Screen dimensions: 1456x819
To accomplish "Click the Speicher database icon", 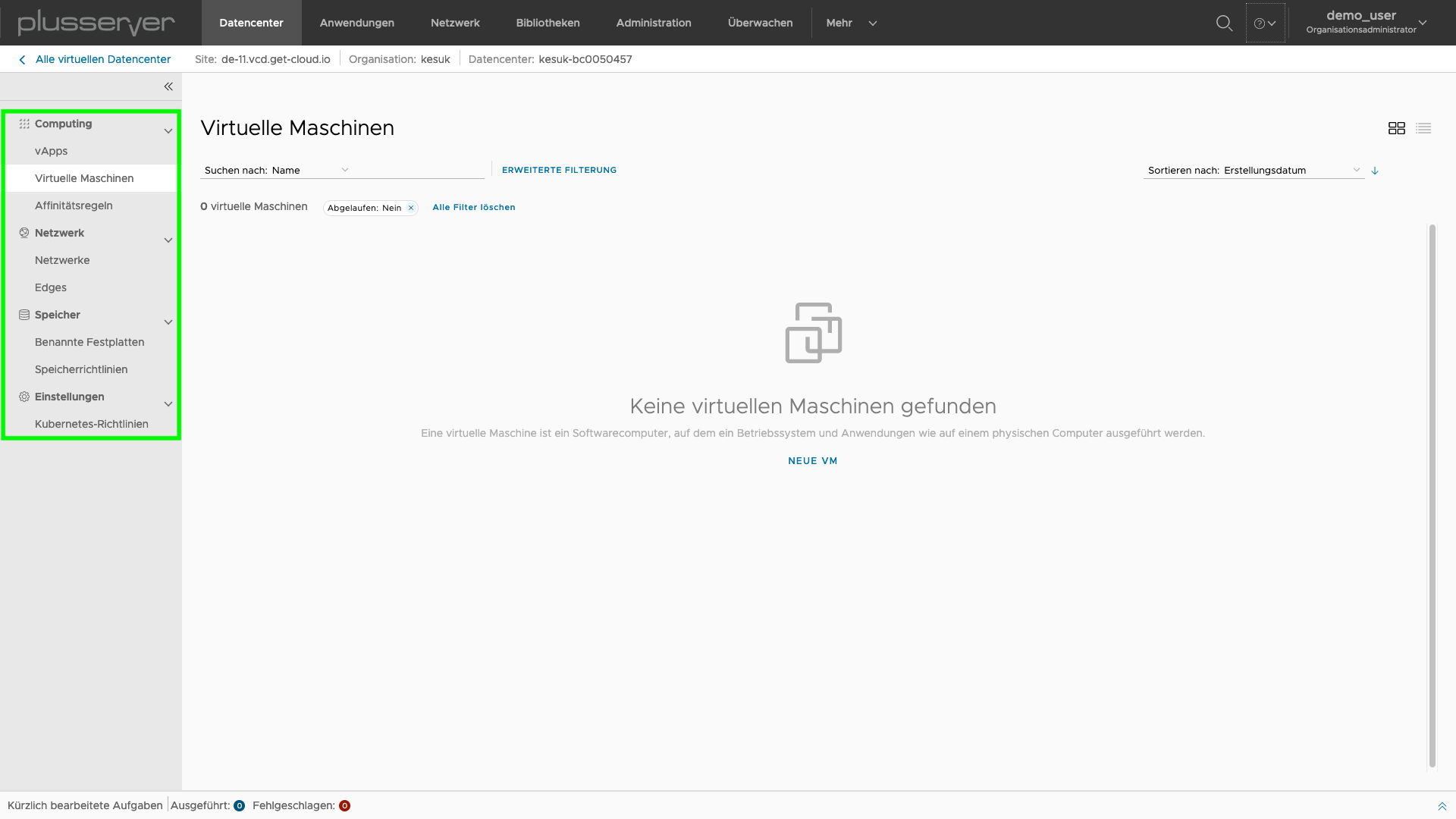I will coord(24,315).
